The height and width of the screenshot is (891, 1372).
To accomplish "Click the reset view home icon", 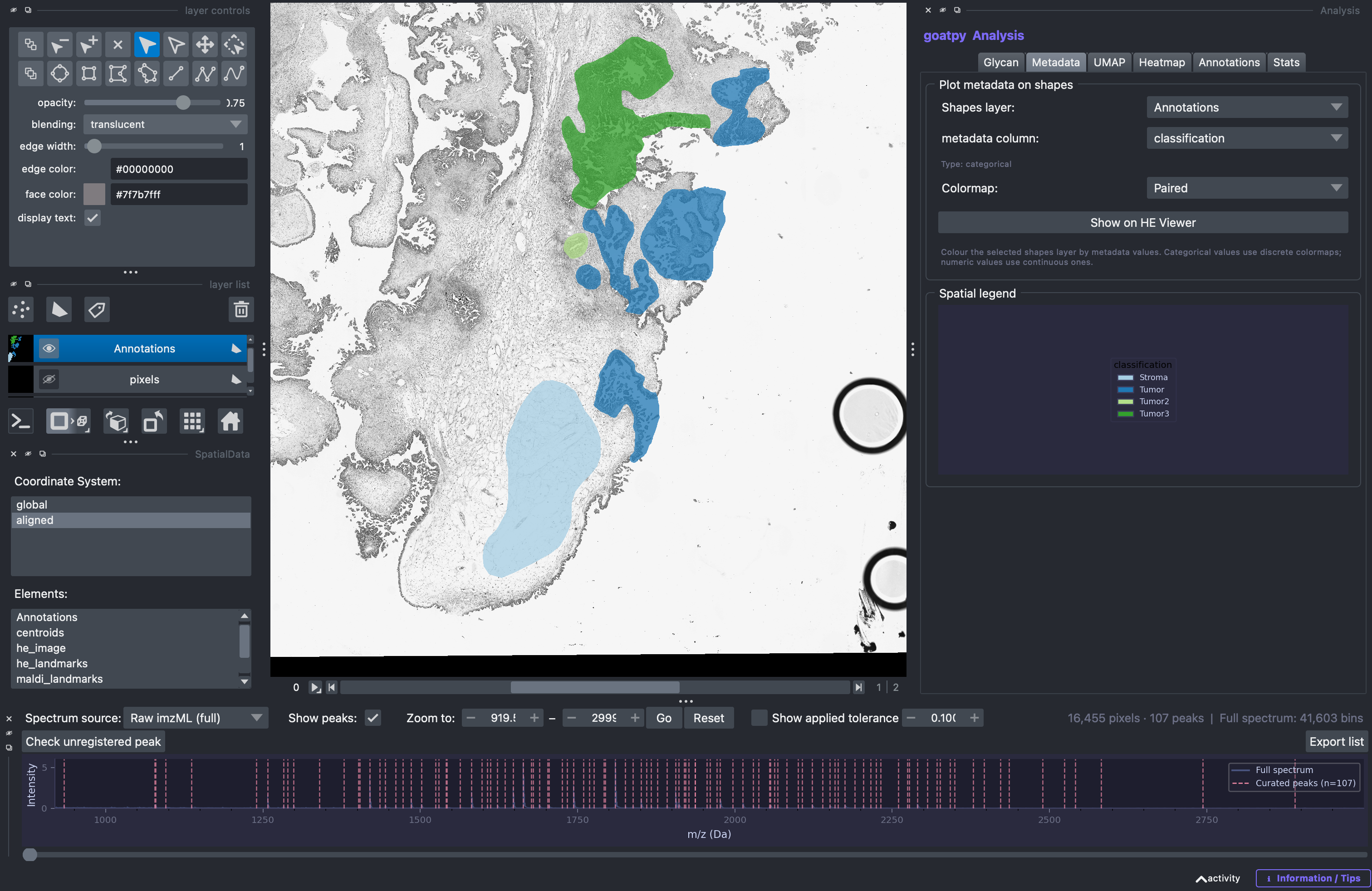I will (x=230, y=422).
